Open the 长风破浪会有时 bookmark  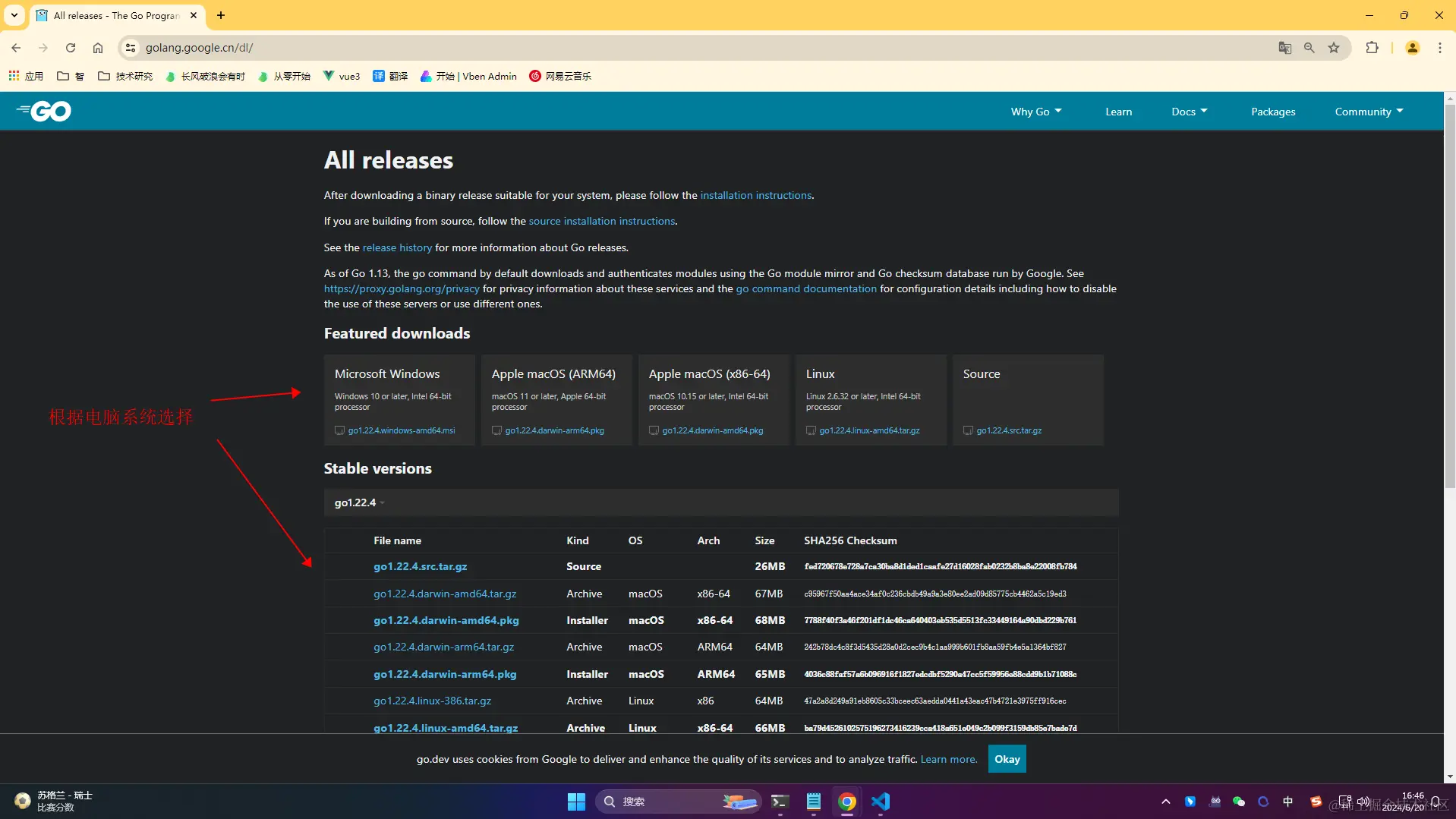click(x=205, y=76)
